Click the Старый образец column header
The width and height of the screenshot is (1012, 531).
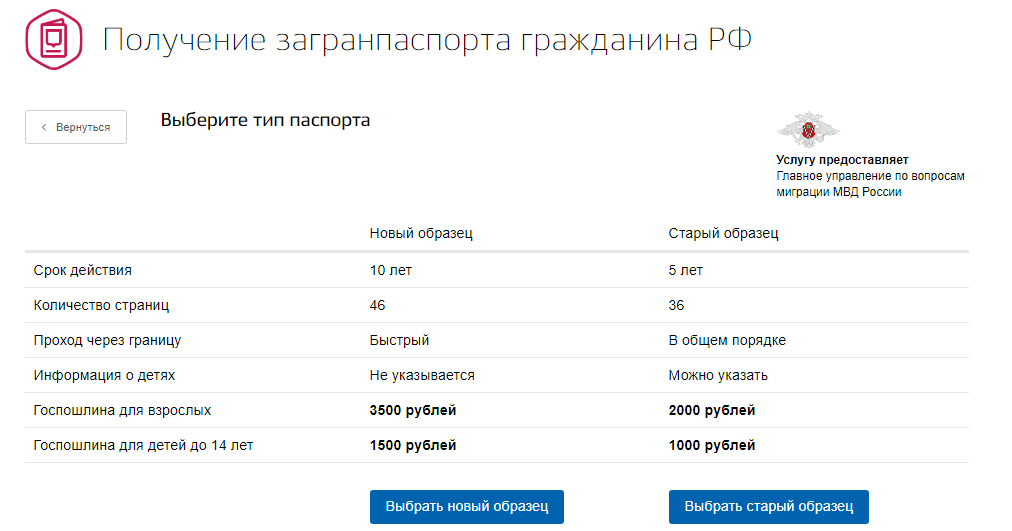723,233
